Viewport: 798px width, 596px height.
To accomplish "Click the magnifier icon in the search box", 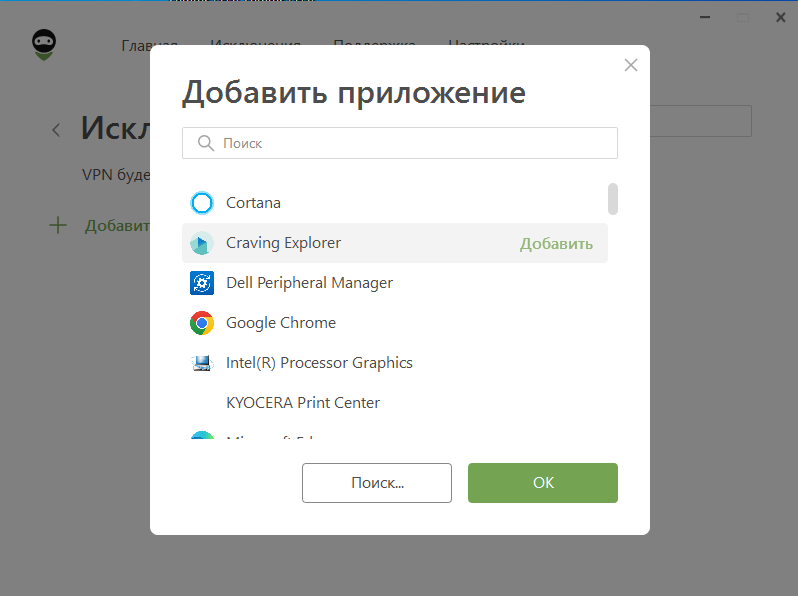I will [206, 143].
